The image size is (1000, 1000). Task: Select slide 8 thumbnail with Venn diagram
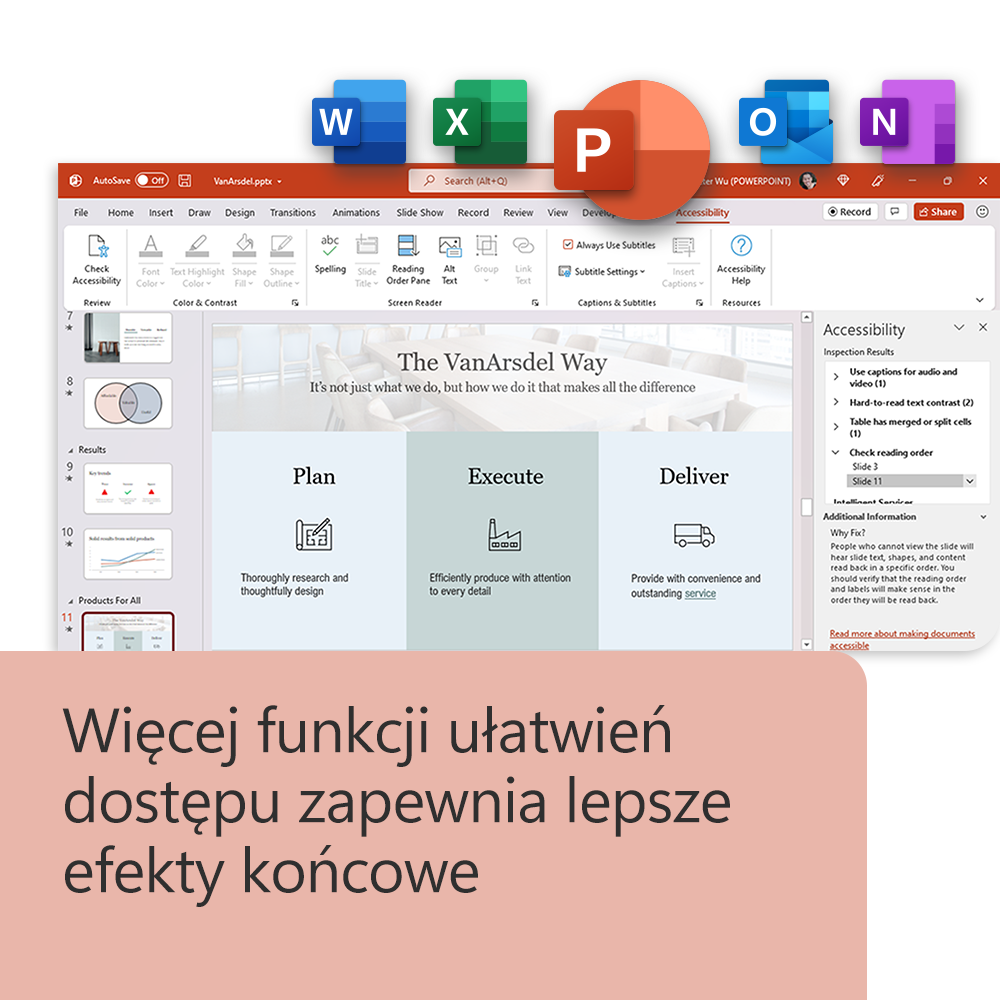128,403
